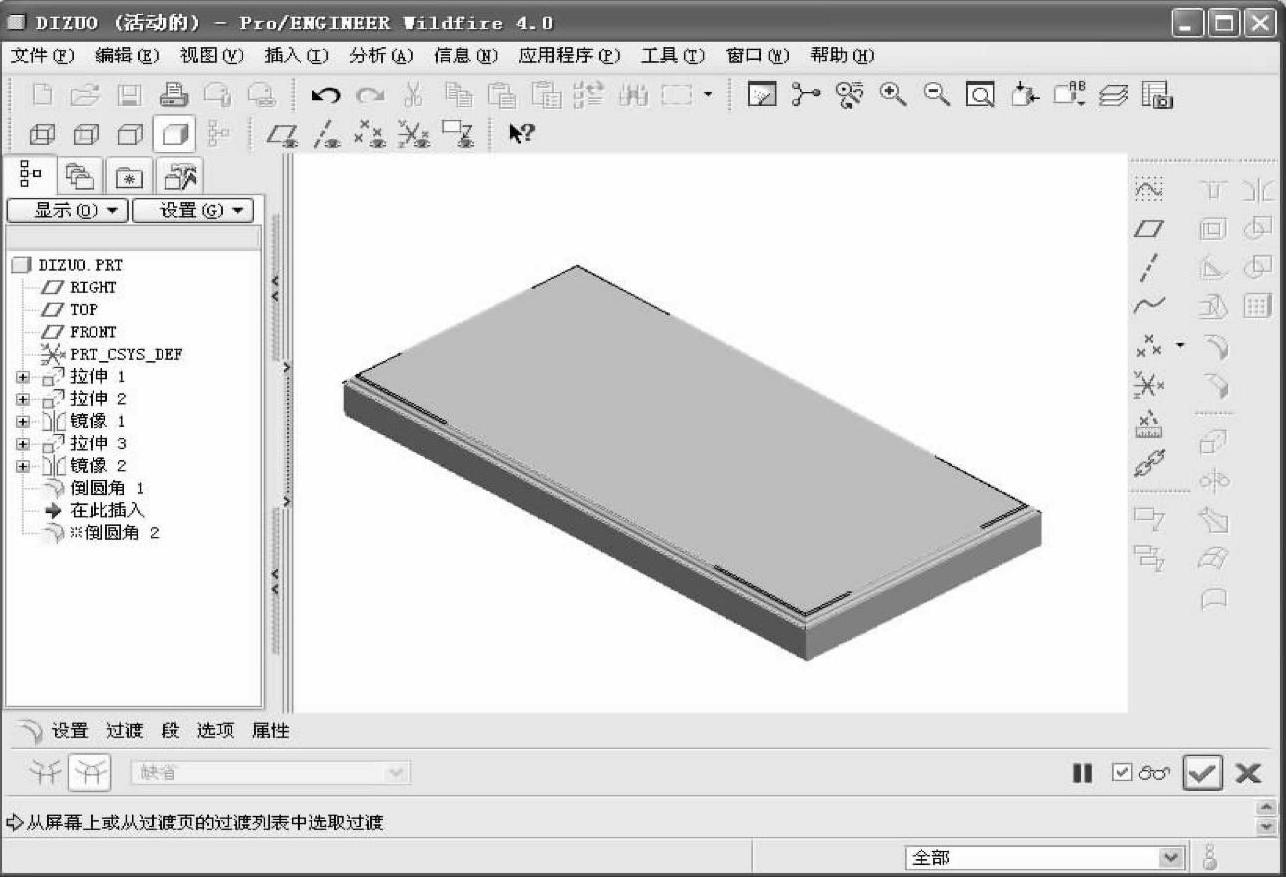The width and height of the screenshot is (1286, 877).
Task: Toggle the preview checkbox beside glasses icon
Action: (x=1122, y=773)
